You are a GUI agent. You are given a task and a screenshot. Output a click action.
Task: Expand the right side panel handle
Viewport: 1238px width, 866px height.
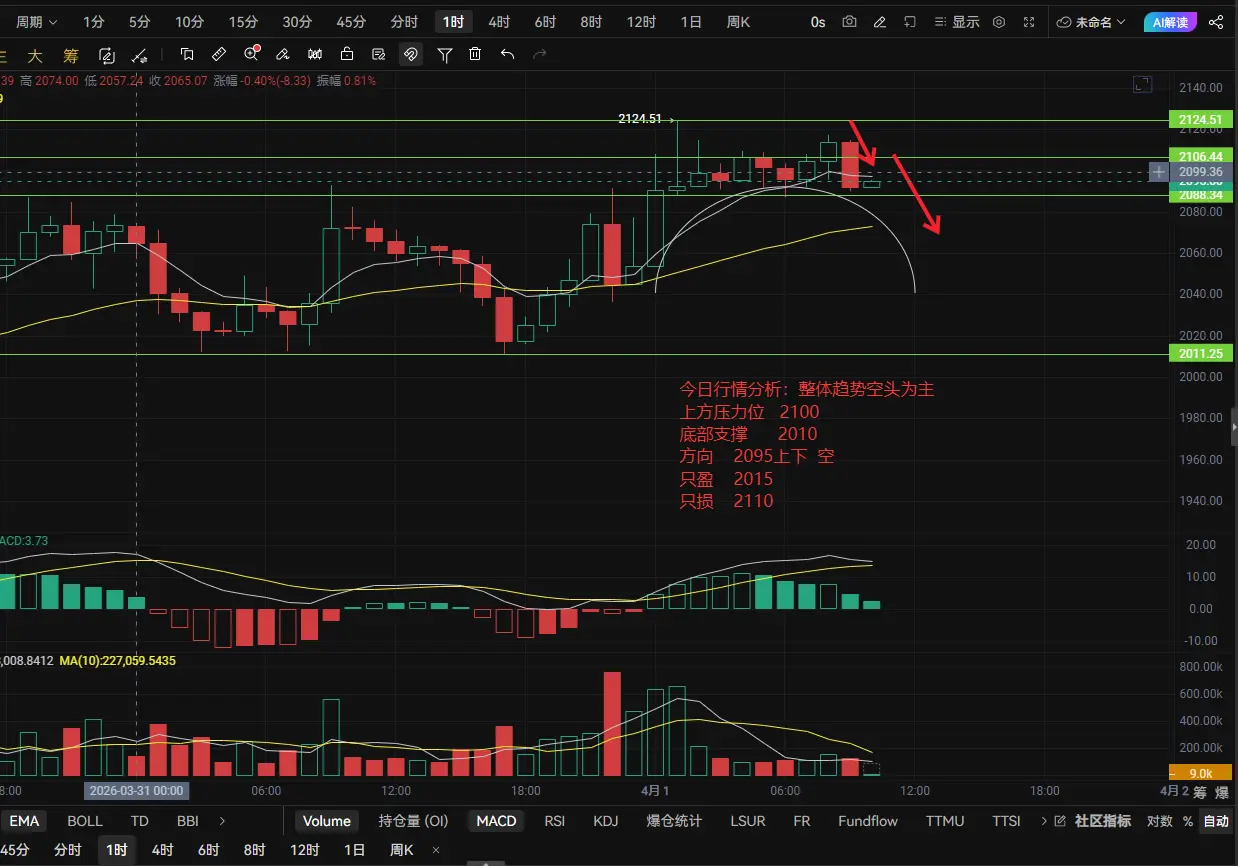[1233, 426]
